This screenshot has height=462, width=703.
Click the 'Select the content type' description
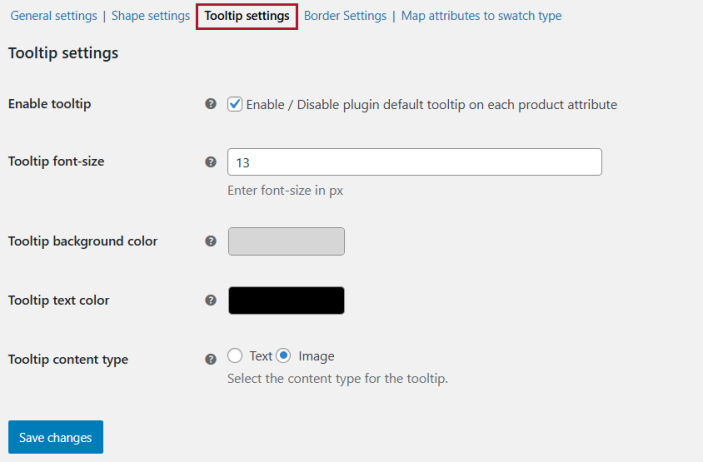[x=337, y=378]
